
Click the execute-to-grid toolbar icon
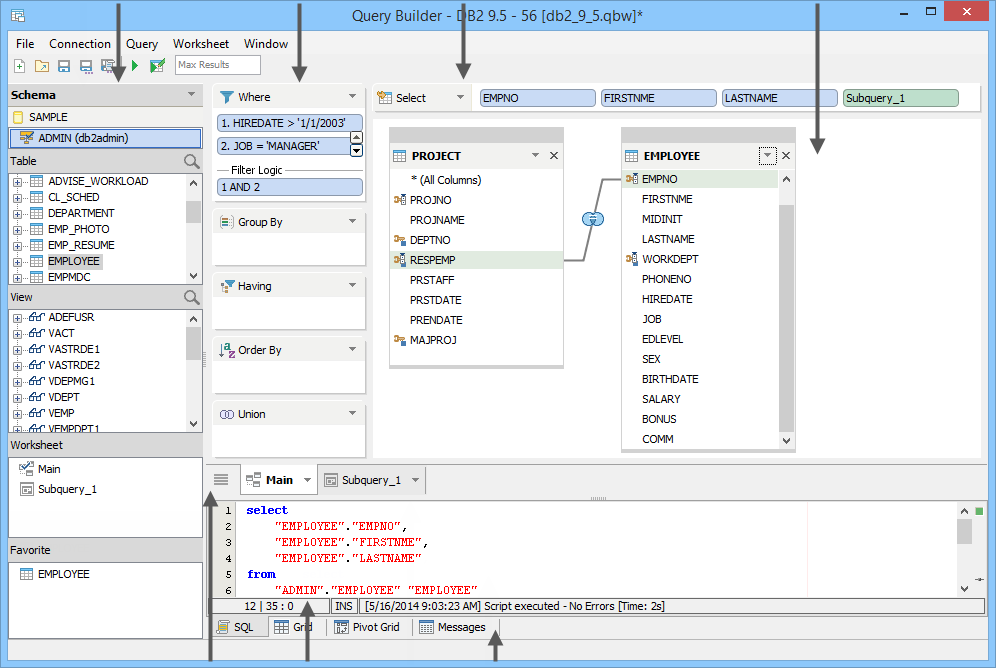click(x=157, y=65)
